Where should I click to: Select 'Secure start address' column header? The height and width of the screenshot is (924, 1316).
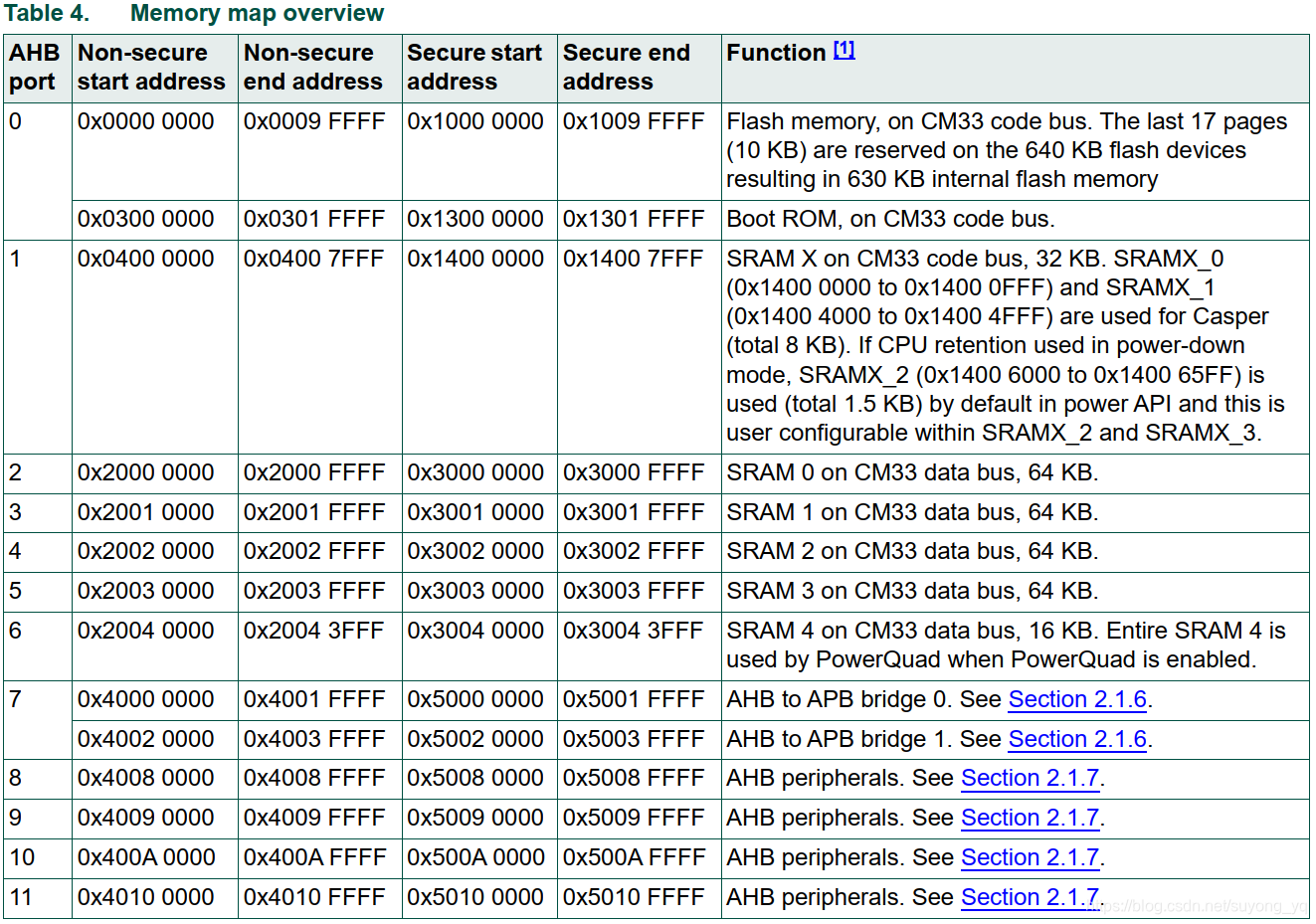click(x=479, y=68)
